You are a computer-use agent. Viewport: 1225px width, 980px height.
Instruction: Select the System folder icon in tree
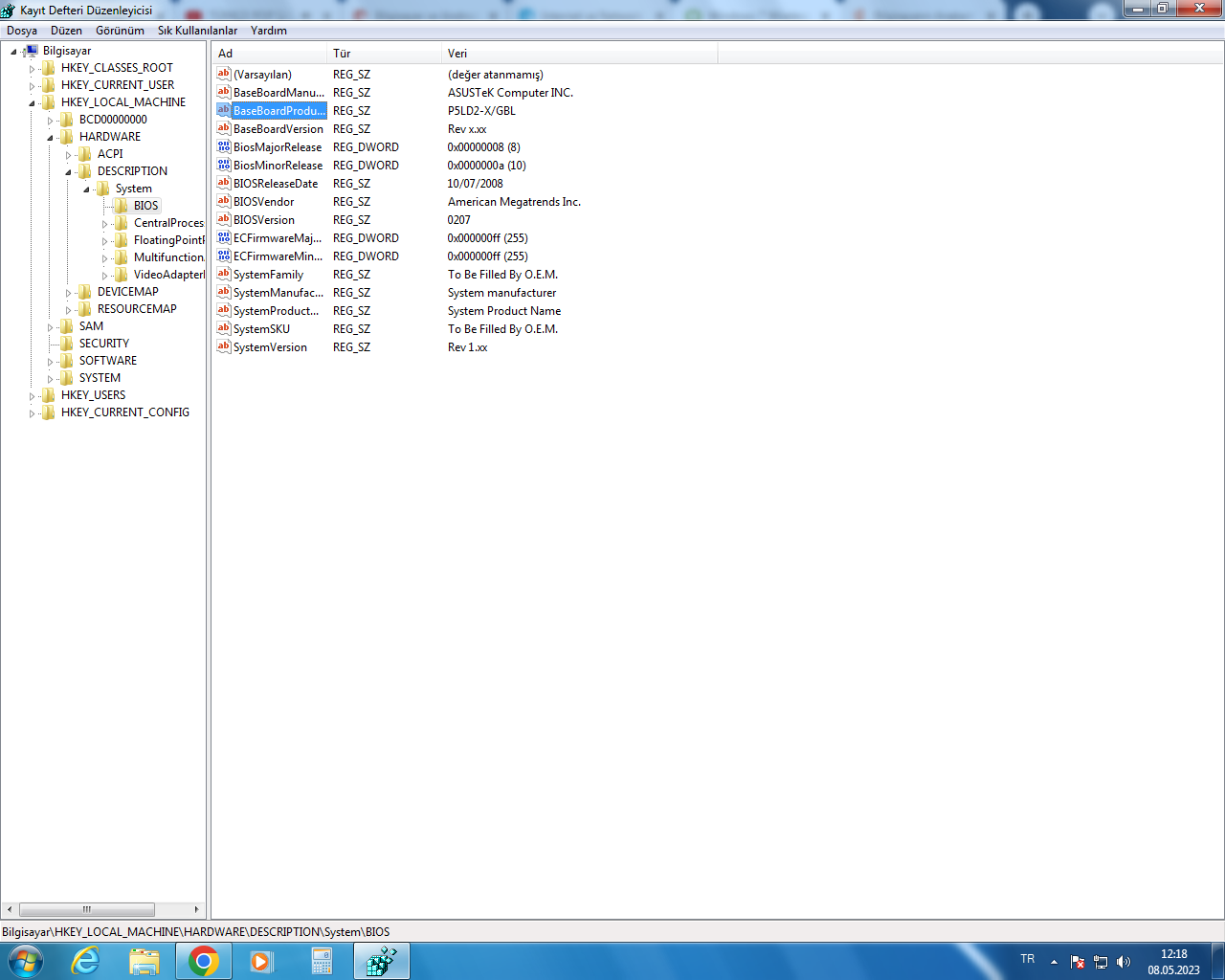pyautogui.click(x=103, y=189)
